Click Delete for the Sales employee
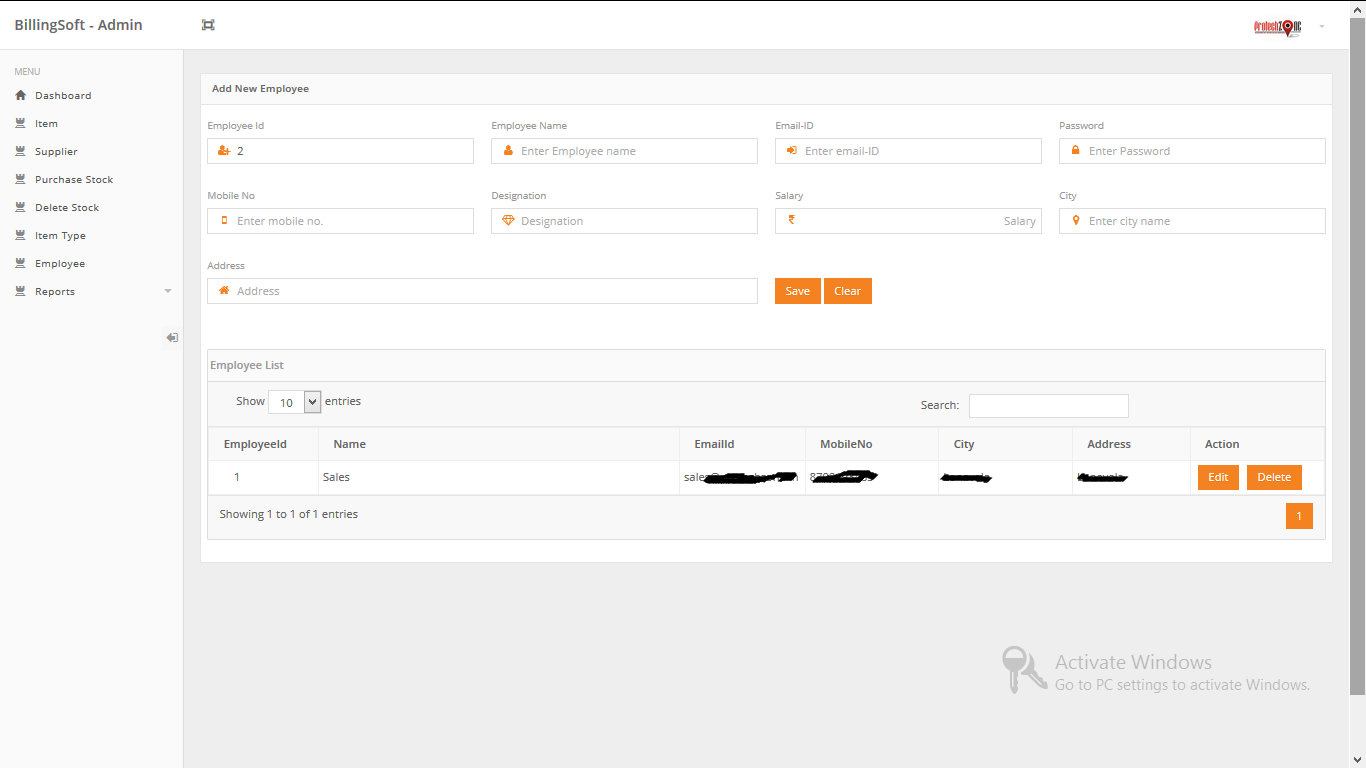1366x768 pixels. point(1274,477)
